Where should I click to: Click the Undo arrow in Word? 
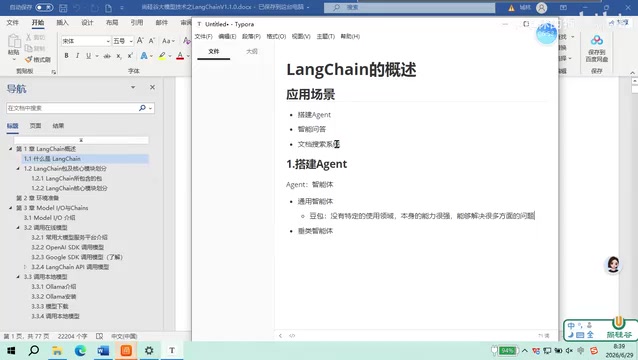(77, 8)
